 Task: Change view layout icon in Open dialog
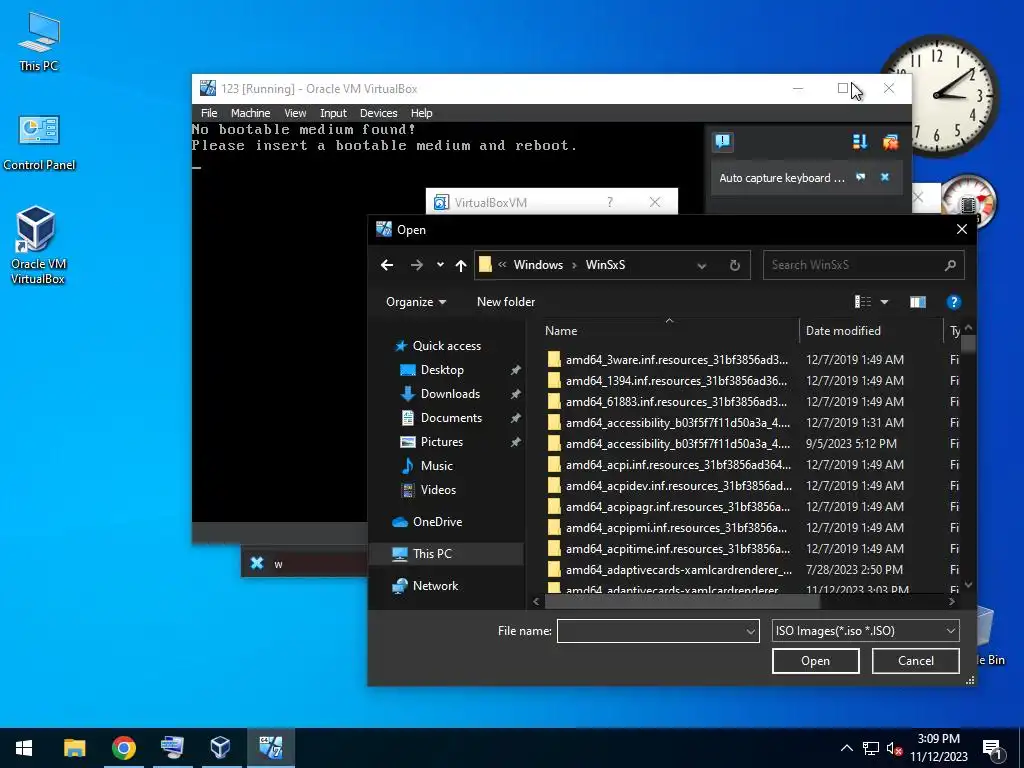863,302
